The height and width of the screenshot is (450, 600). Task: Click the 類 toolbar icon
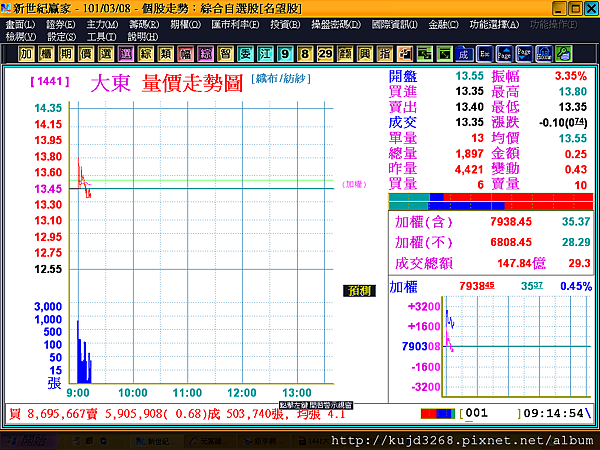pyautogui.click(x=165, y=54)
